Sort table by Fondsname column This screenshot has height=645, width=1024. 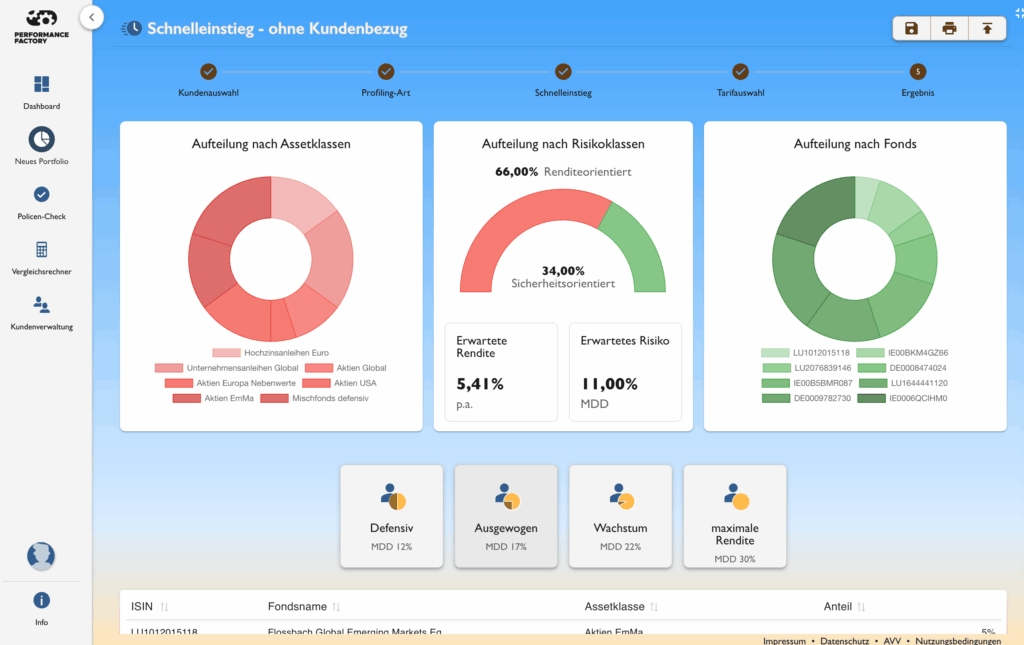point(335,607)
